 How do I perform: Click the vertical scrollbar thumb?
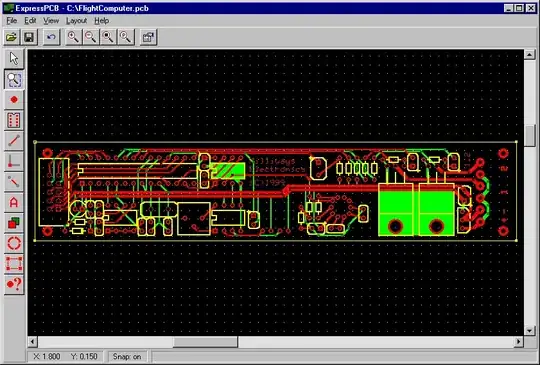tap(529, 136)
